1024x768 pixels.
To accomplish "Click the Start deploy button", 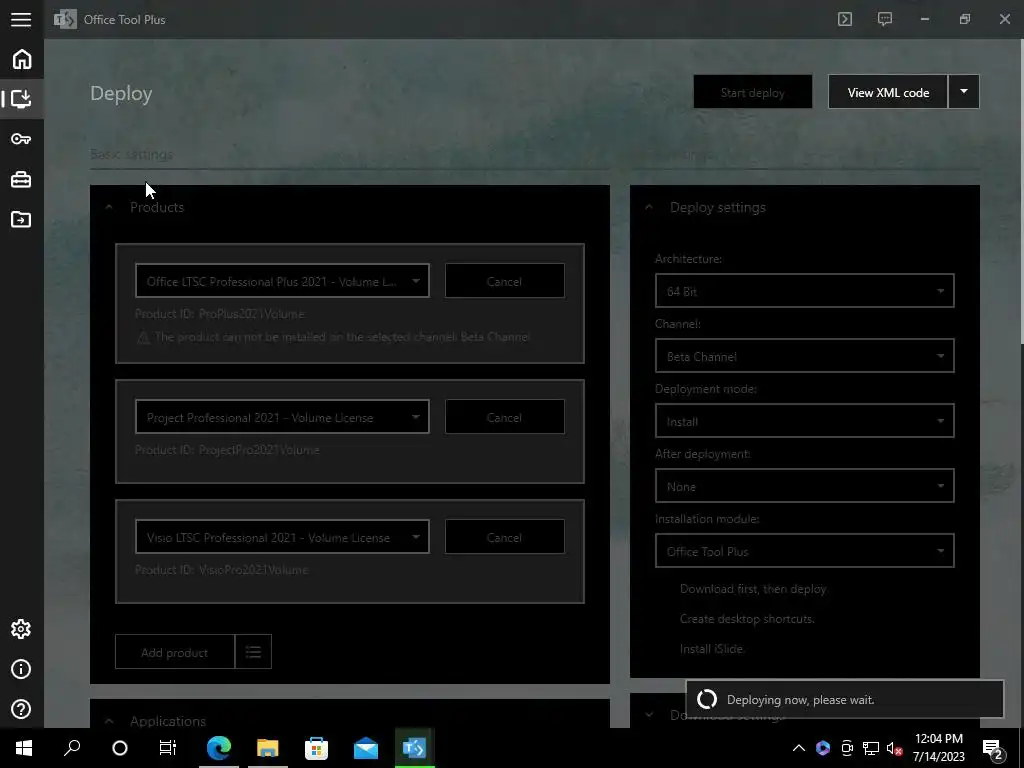I will [x=753, y=92].
